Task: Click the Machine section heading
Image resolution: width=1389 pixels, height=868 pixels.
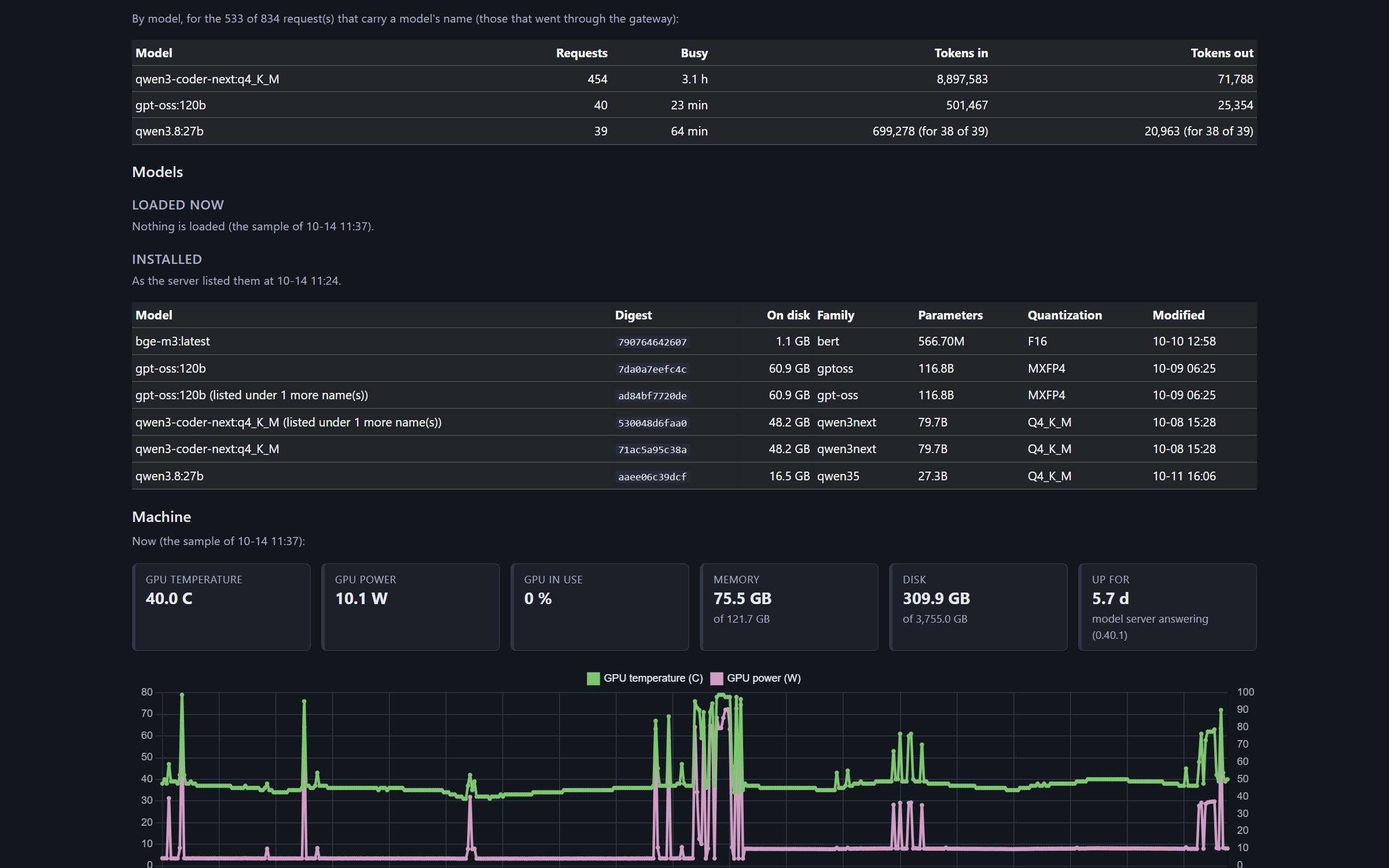Action: pos(161,517)
